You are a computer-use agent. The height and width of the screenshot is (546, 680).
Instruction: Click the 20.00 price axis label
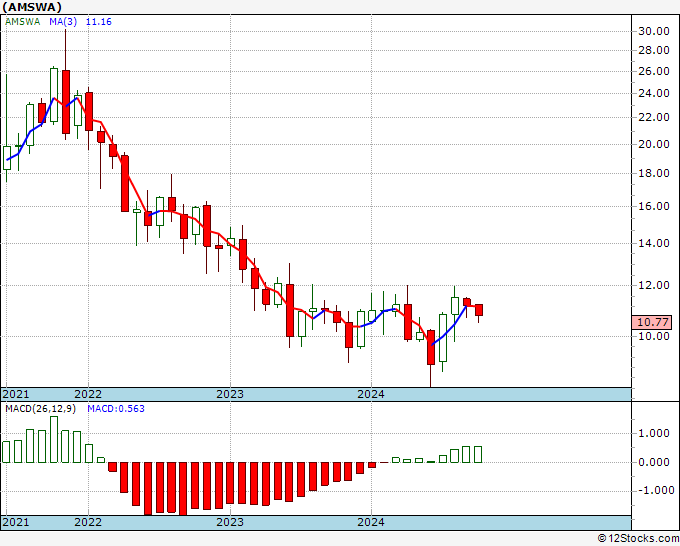tap(654, 144)
